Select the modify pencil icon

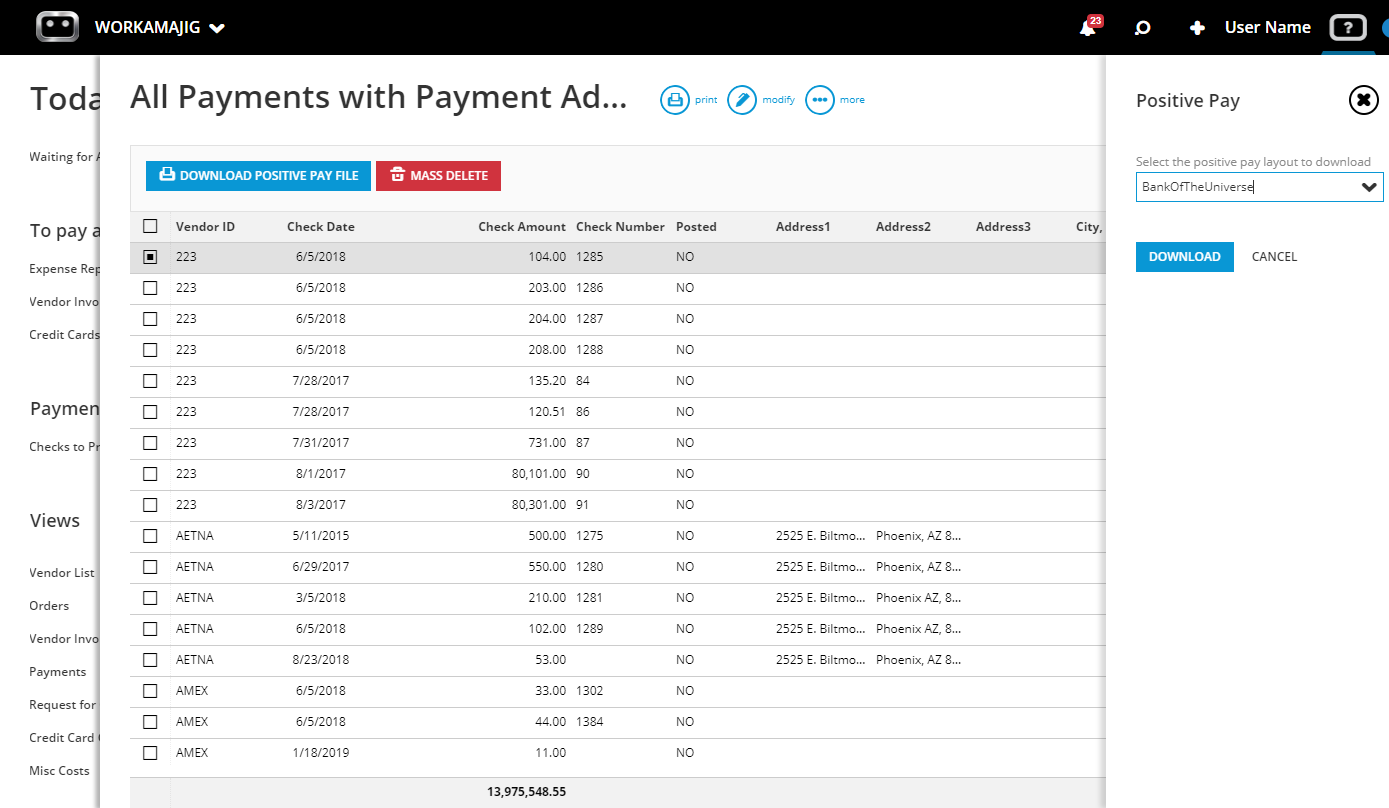point(742,99)
